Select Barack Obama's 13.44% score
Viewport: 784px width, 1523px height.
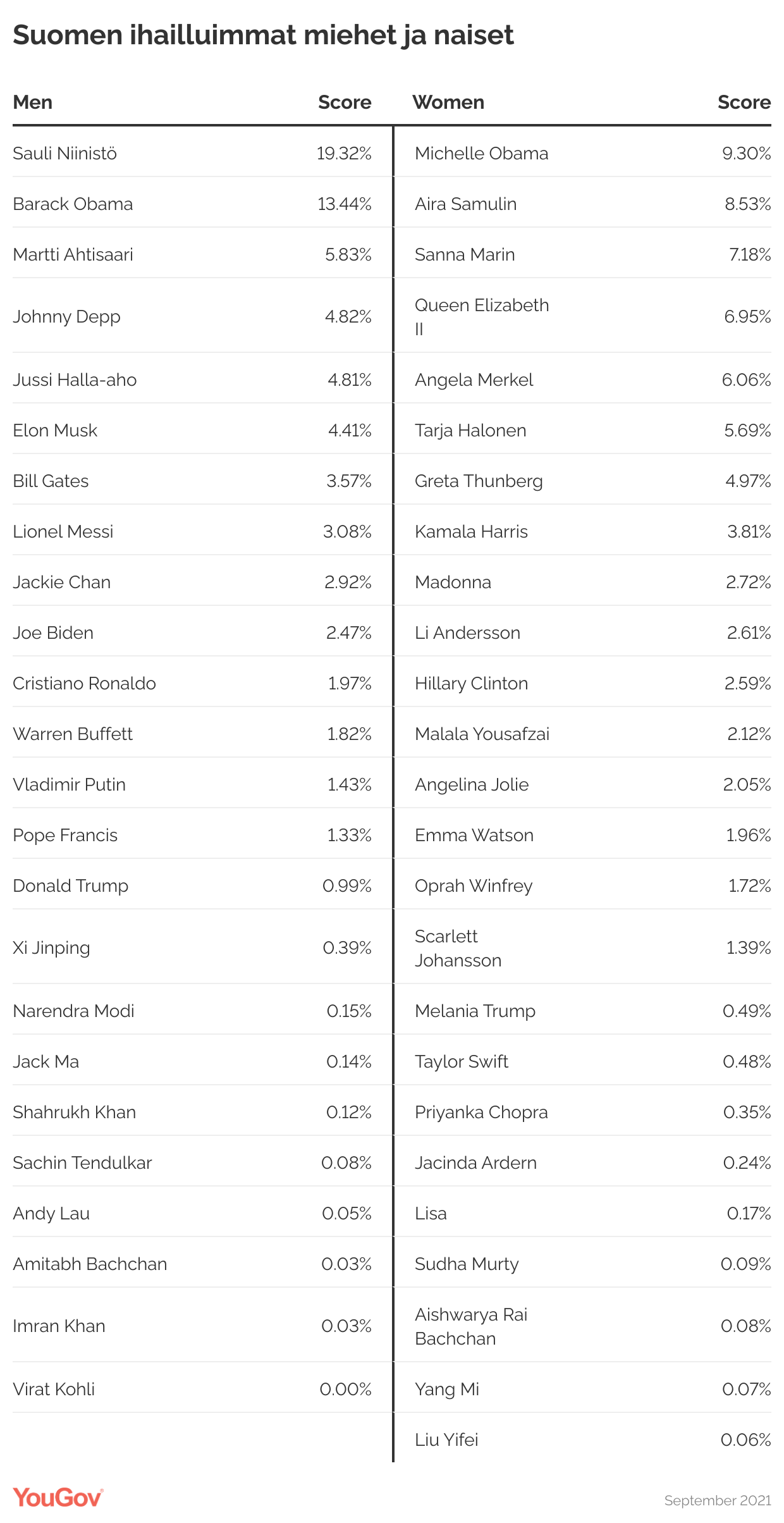pos(345,204)
